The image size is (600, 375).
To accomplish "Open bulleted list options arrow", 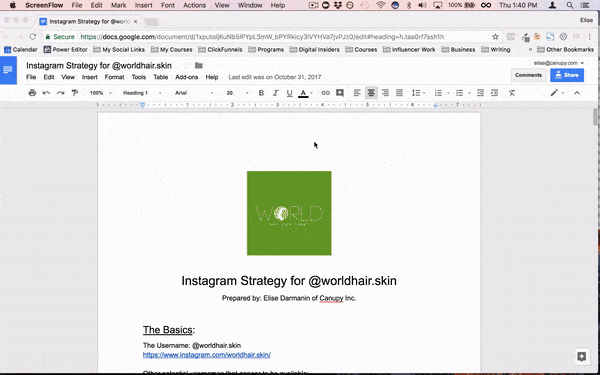I will pyautogui.click(x=469, y=93).
